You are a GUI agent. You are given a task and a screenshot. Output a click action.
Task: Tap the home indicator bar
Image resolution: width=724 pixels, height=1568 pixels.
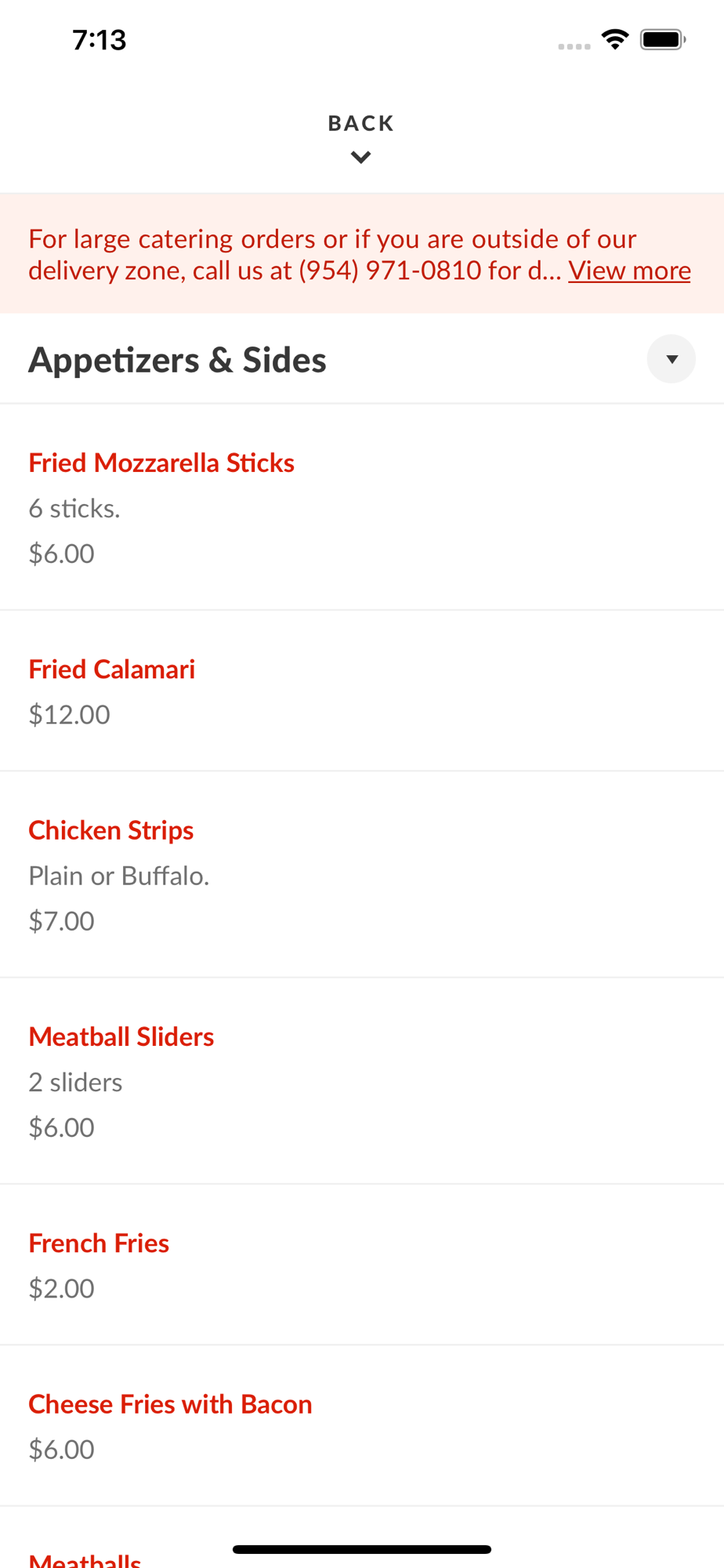click(x=362, y=1549)
